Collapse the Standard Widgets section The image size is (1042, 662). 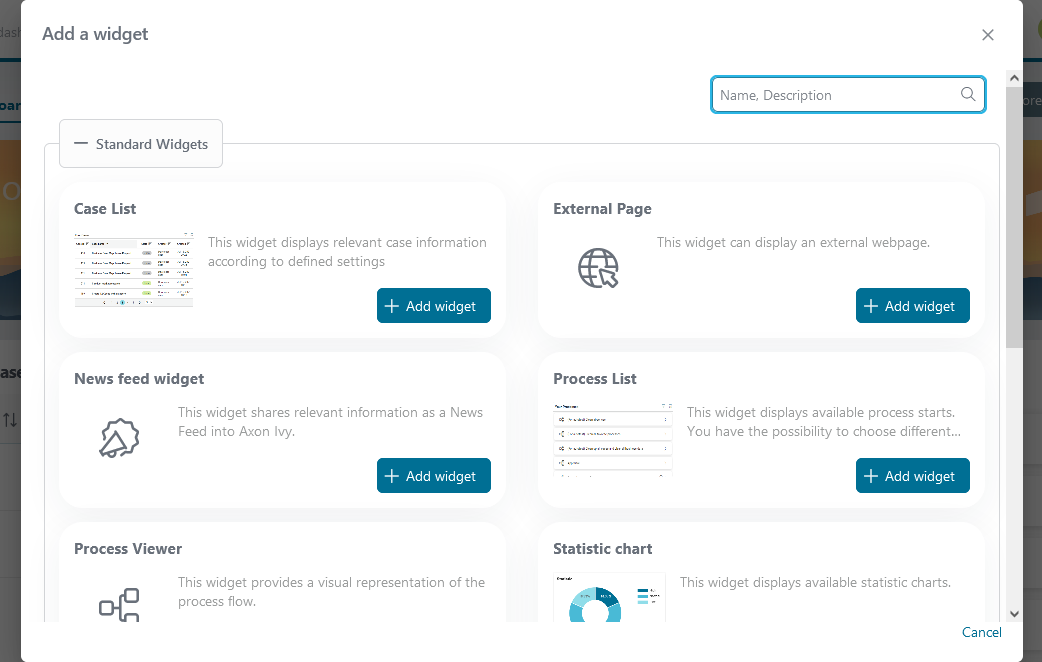(x=141, y=144)
